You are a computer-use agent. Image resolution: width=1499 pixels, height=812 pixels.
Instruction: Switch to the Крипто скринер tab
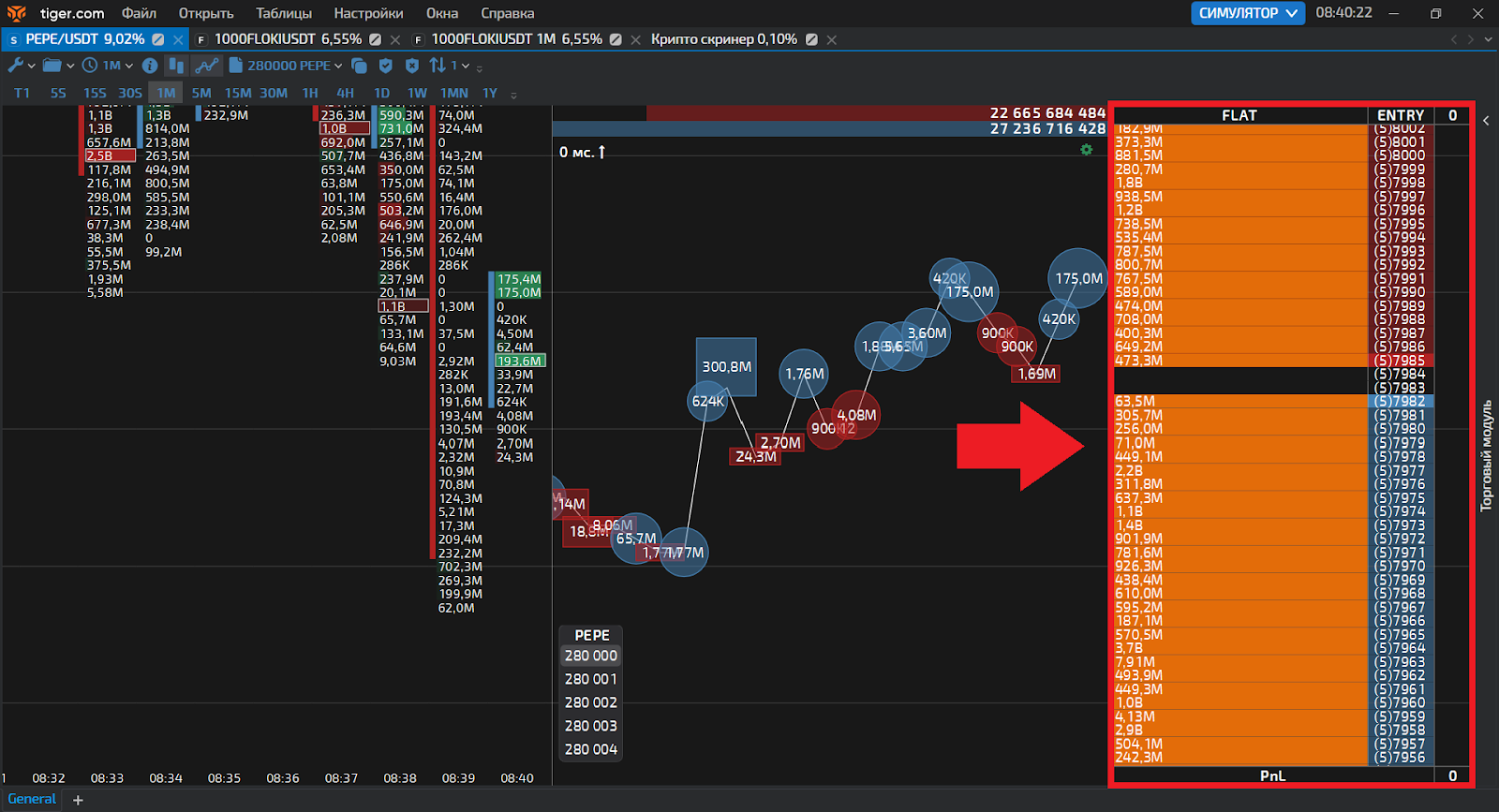(x=723, y=39)
